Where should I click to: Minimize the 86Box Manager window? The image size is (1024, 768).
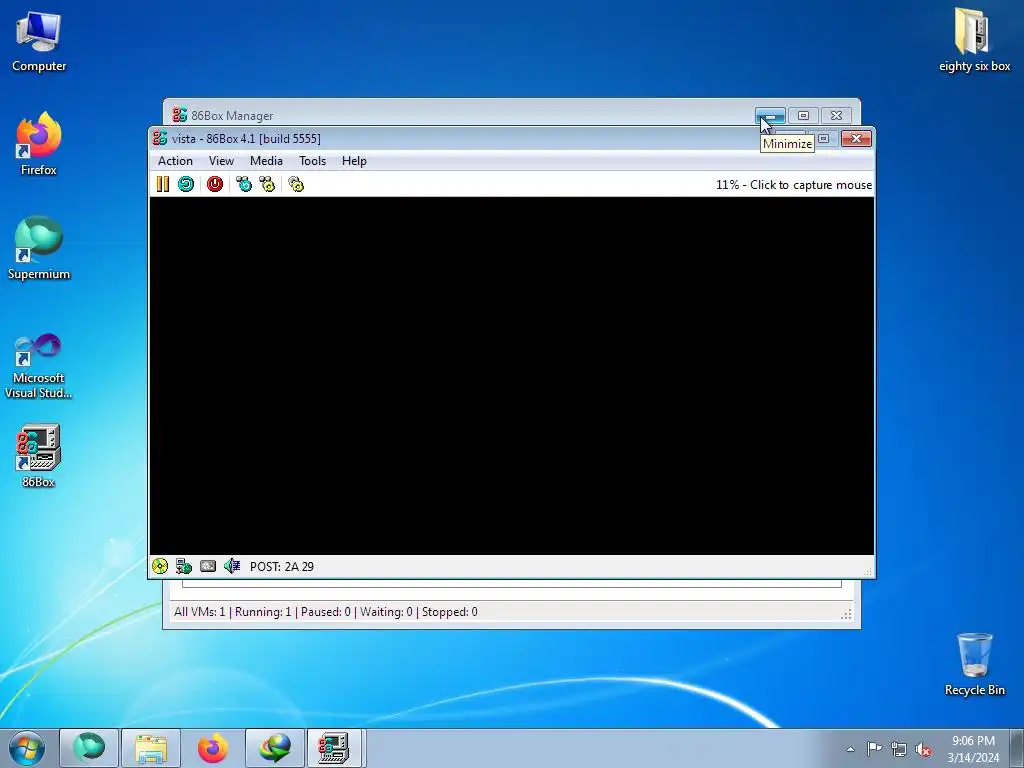(771, 116)
